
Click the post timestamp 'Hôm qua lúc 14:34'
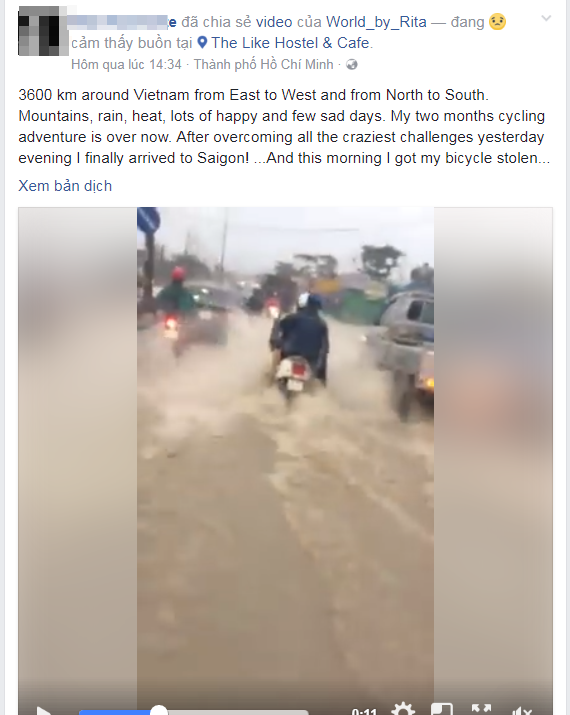(126, 64)
